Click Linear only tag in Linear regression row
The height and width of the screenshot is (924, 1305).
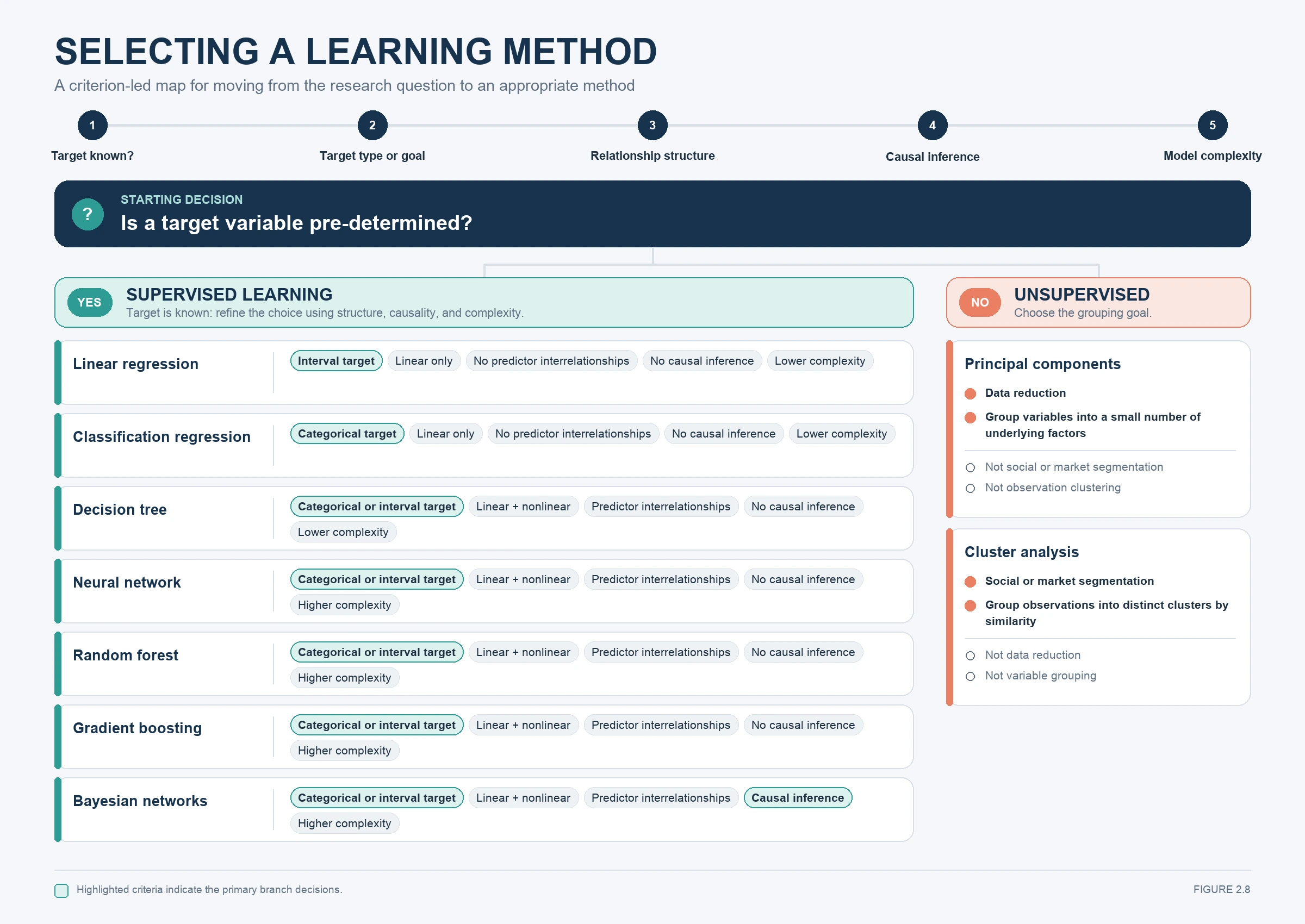pos(424,361)
